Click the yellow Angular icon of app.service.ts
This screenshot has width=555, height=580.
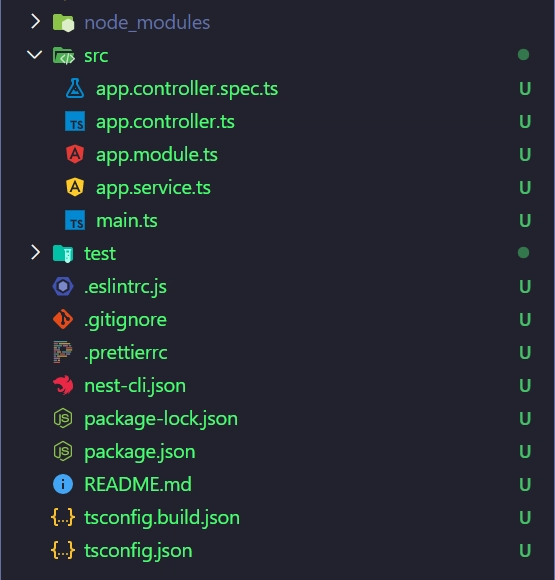click(x=75, y=187)
